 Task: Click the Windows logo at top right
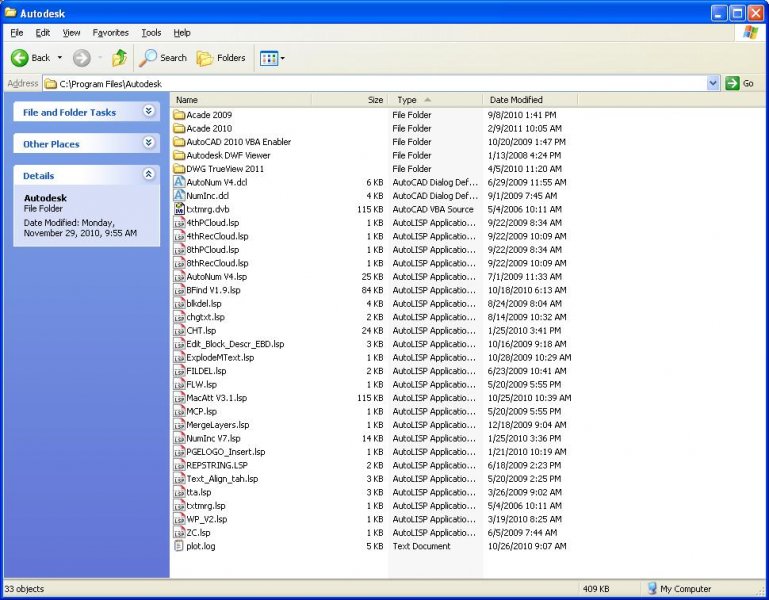(750, 33)
